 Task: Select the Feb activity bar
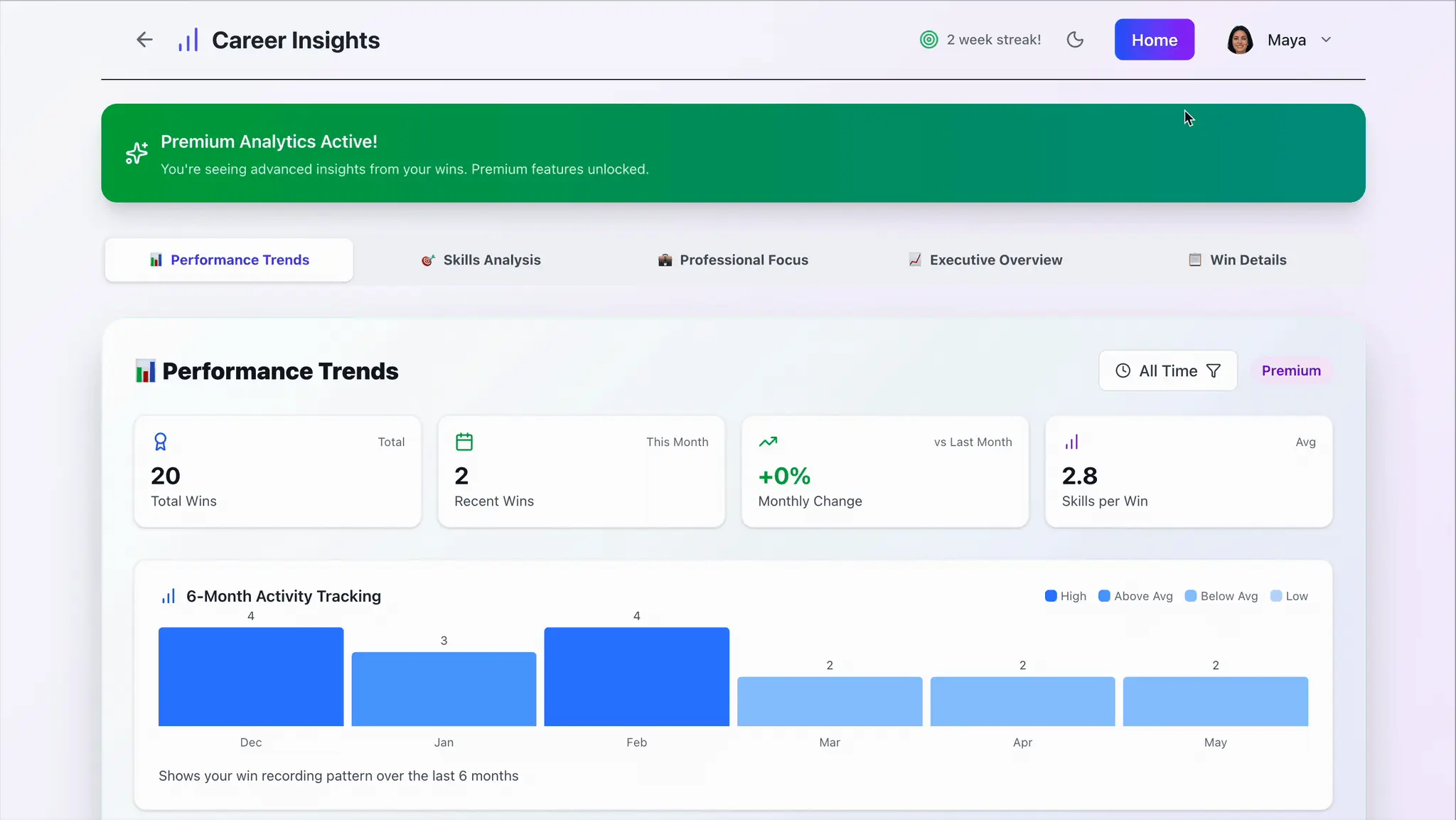click(x=637, y=676)
